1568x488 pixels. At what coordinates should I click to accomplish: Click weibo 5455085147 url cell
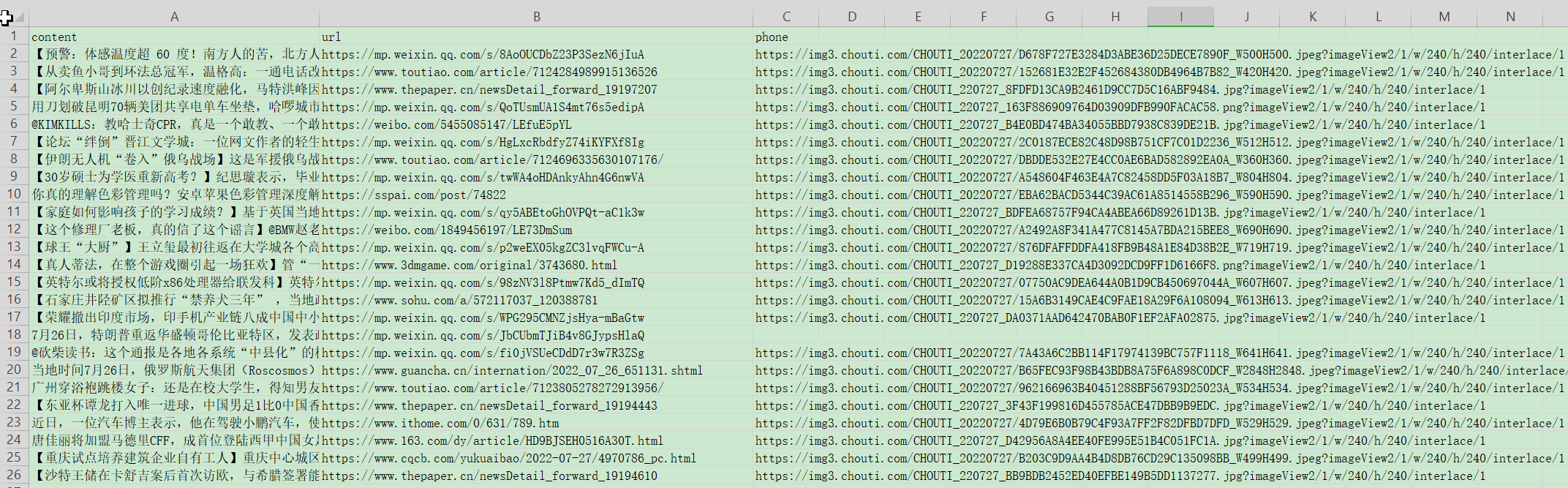tap(536, 124)
